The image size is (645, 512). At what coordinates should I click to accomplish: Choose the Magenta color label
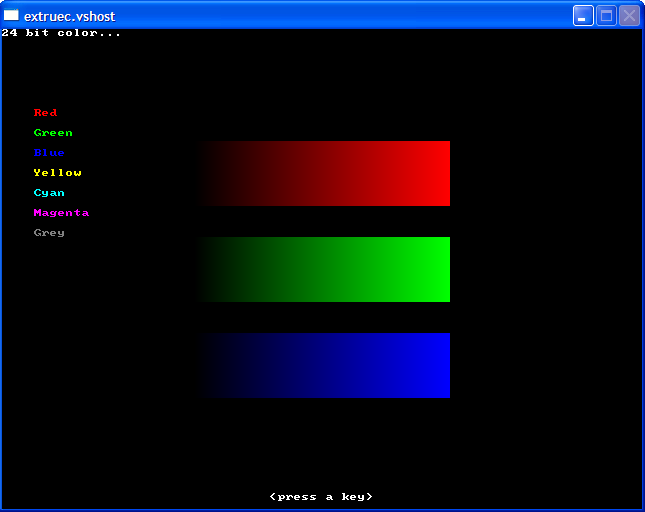pyautogui.click(x=61, y=213)
